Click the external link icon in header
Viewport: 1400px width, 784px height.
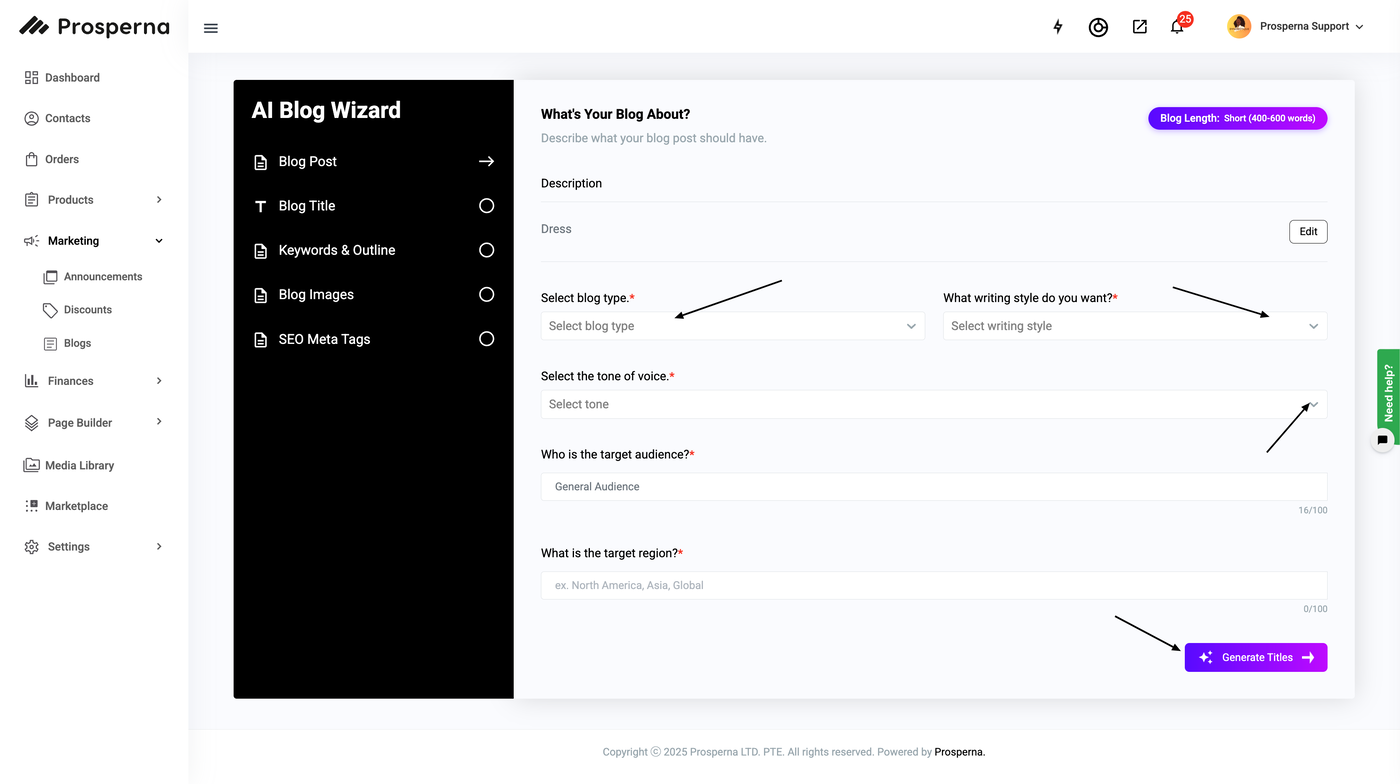pyautogui.click(x=1140, y=27)
